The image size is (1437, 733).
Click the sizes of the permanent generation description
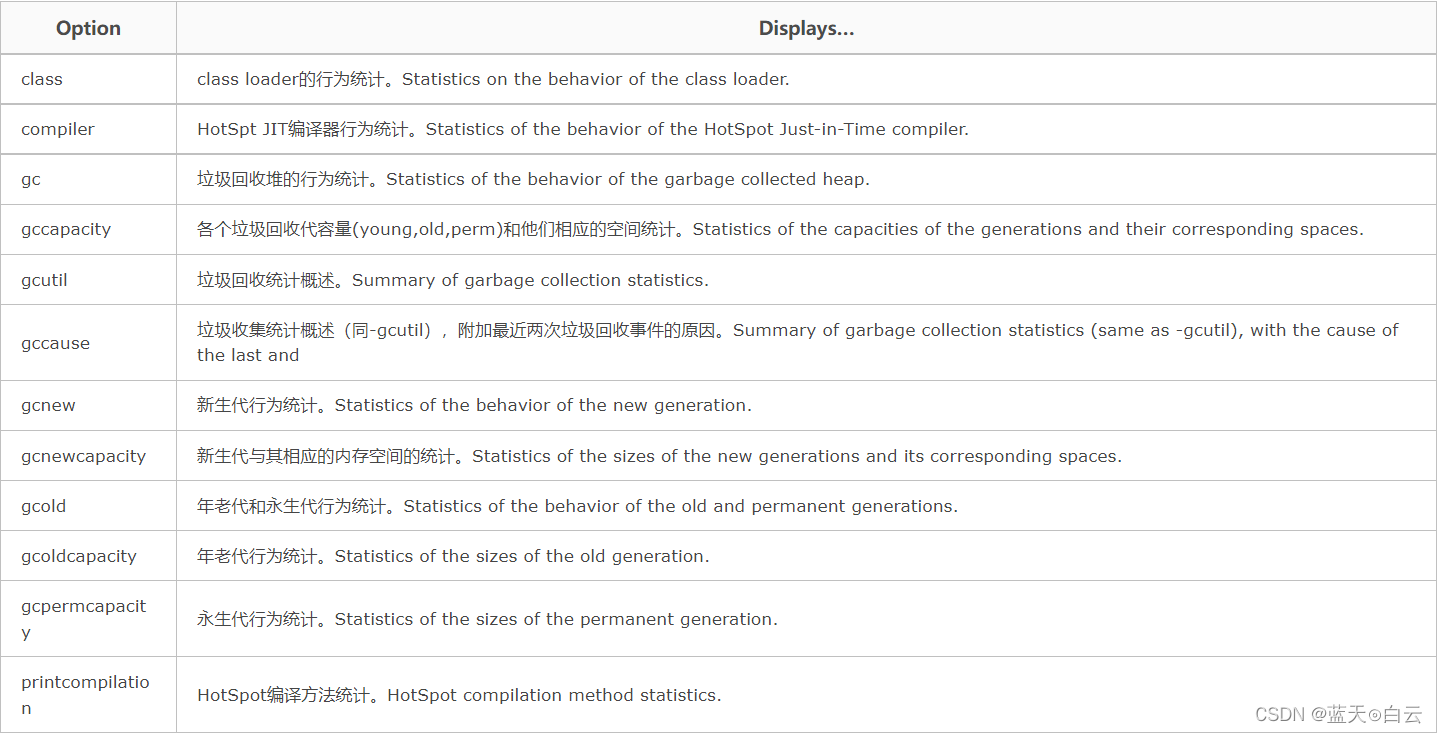point(487,619)
